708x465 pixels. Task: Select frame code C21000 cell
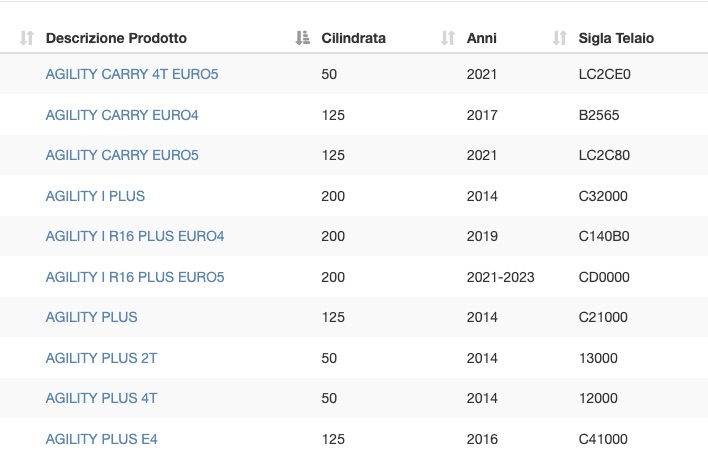click(x=603, y=317)
